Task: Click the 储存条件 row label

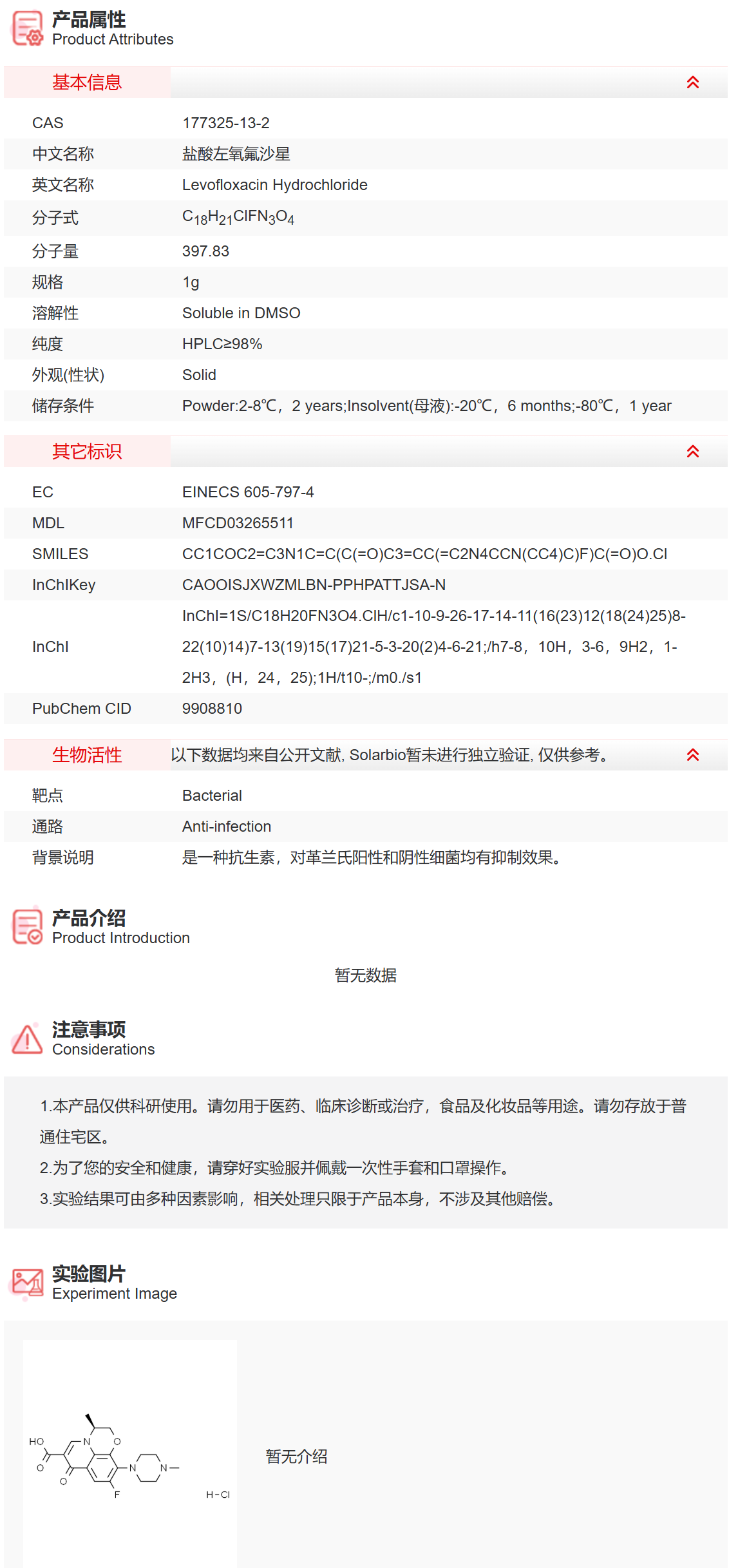Action: point(63,406)
